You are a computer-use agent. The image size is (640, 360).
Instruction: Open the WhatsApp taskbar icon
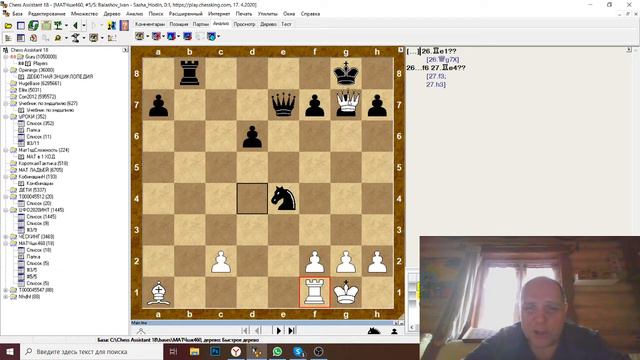pos(277,351)
